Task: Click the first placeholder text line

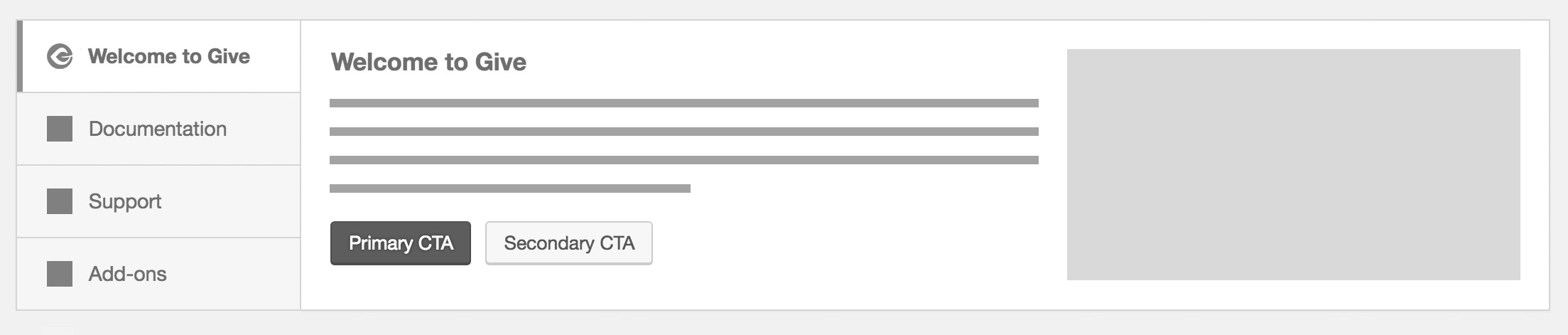Action: coord(684,103)
